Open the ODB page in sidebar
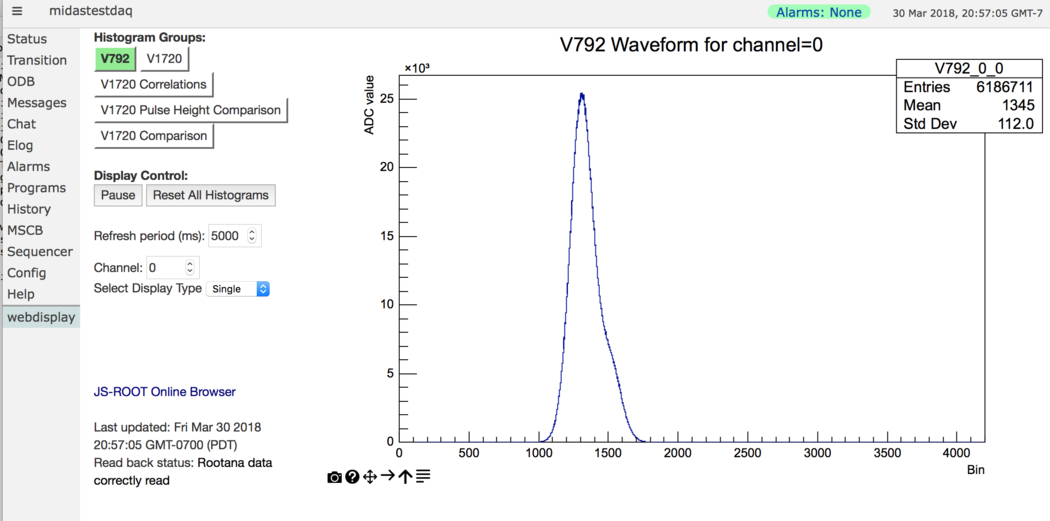The height and width of the screenshot is (521, 1050). (x=21, y=81)
